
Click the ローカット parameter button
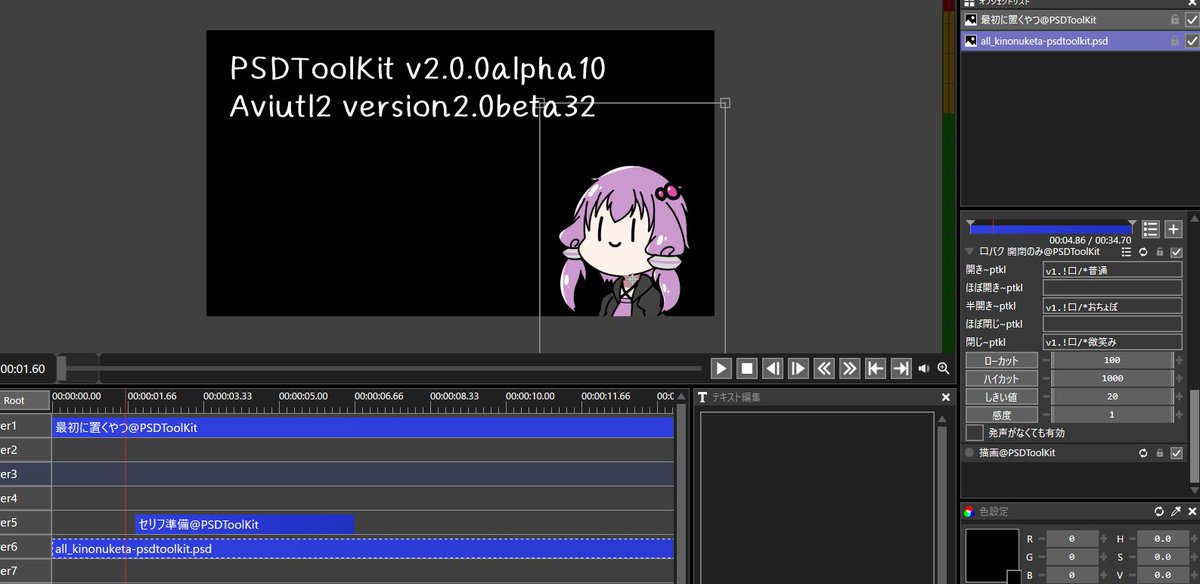1001,360
